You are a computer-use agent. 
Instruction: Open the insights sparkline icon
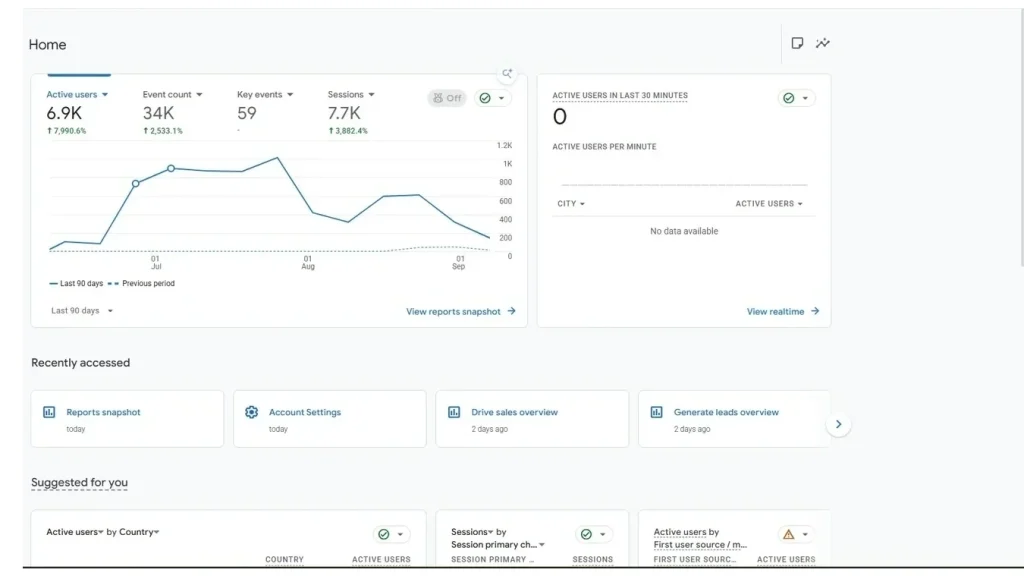pos(823,43)
